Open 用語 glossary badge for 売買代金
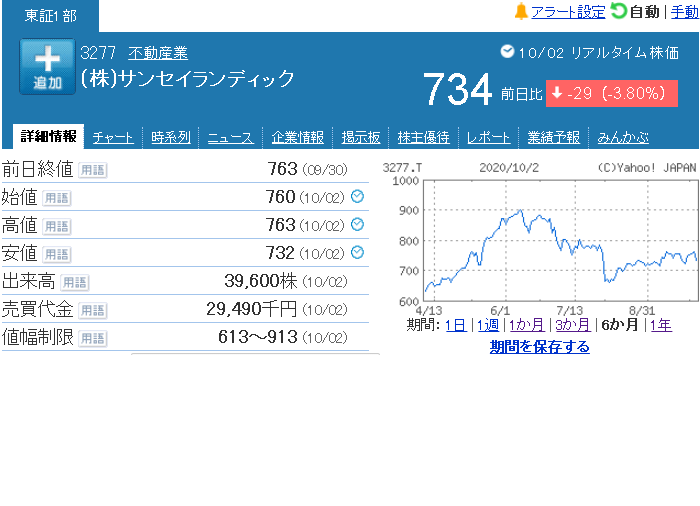700x506 pixels. pyautogui.click(x=92, y=310)
